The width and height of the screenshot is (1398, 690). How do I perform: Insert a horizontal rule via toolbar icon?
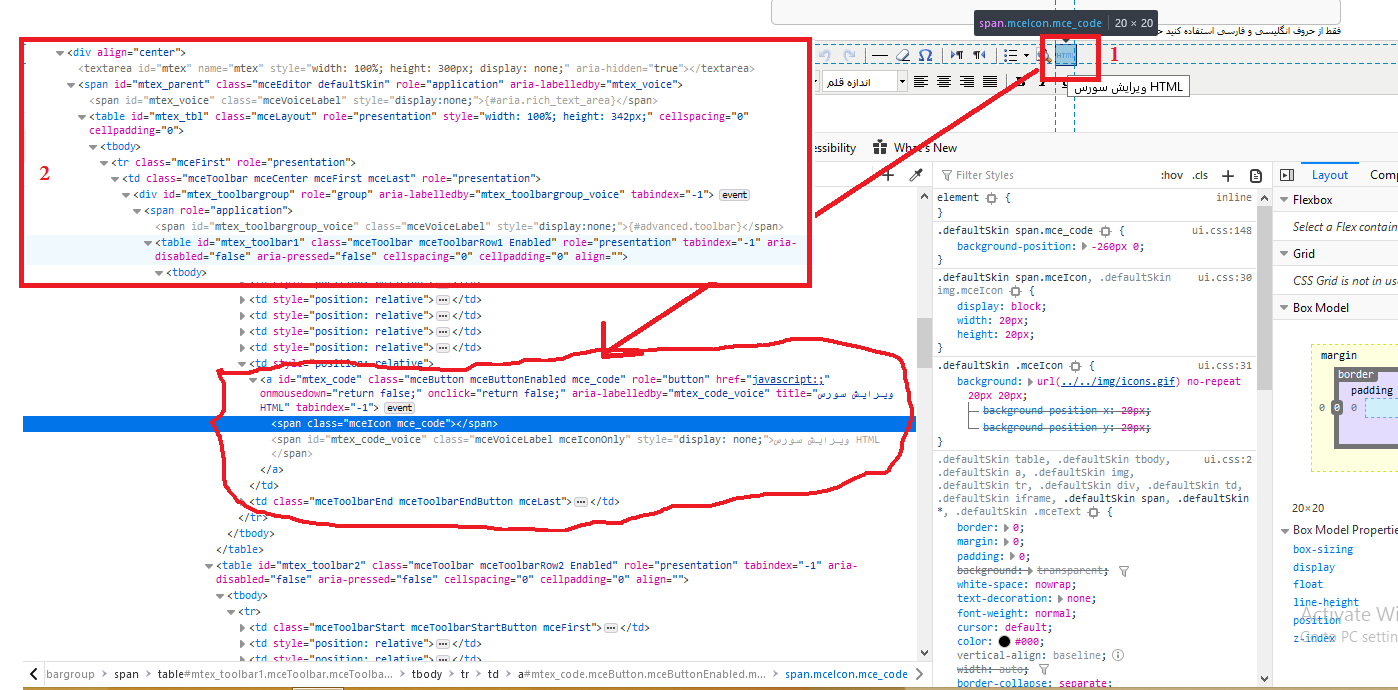(881, 55)
